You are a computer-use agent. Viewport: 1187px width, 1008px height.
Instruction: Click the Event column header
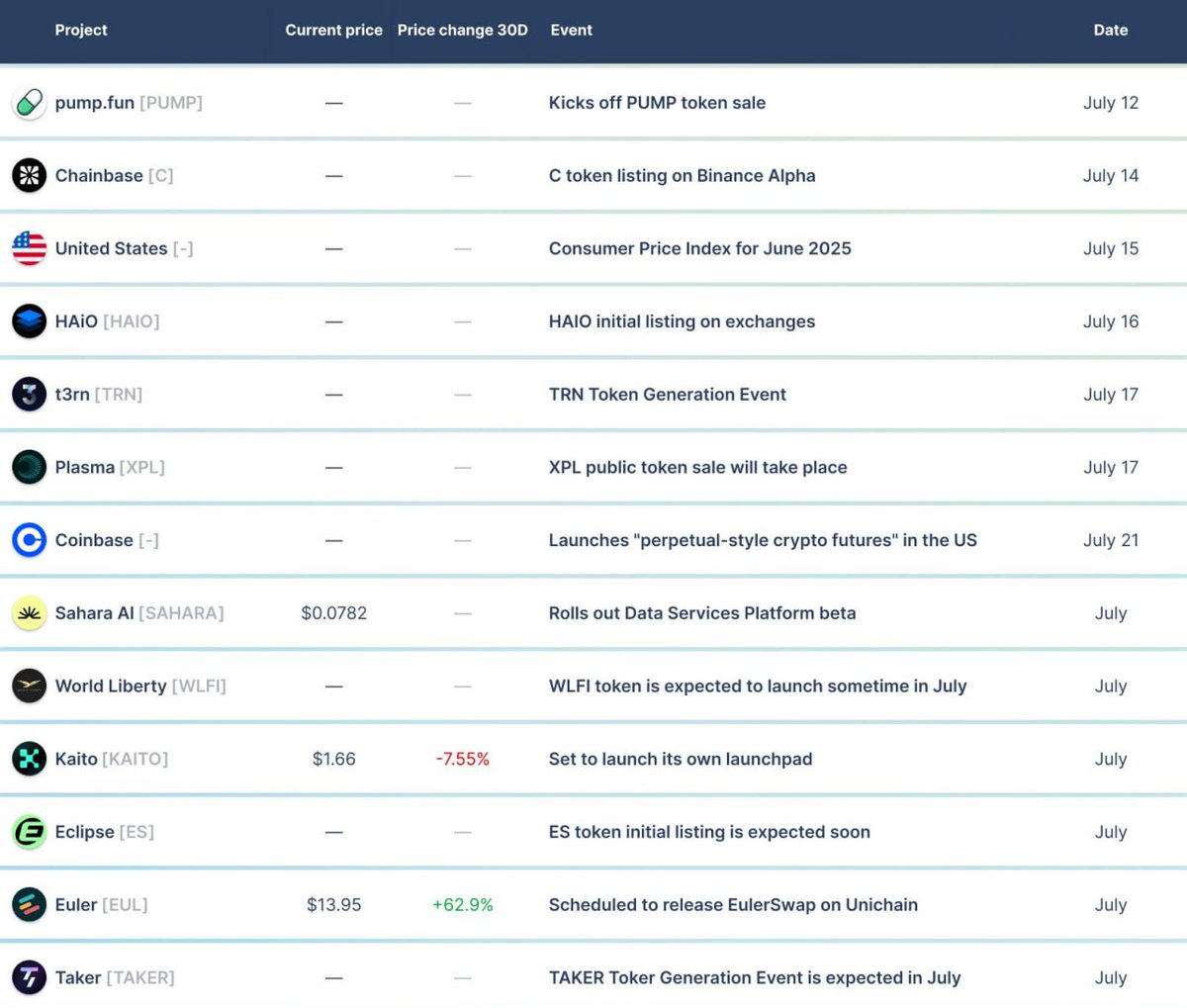point(572,30)
